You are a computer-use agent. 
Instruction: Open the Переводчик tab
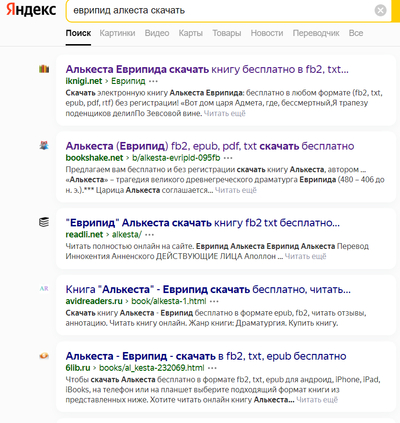coord(316,33)
